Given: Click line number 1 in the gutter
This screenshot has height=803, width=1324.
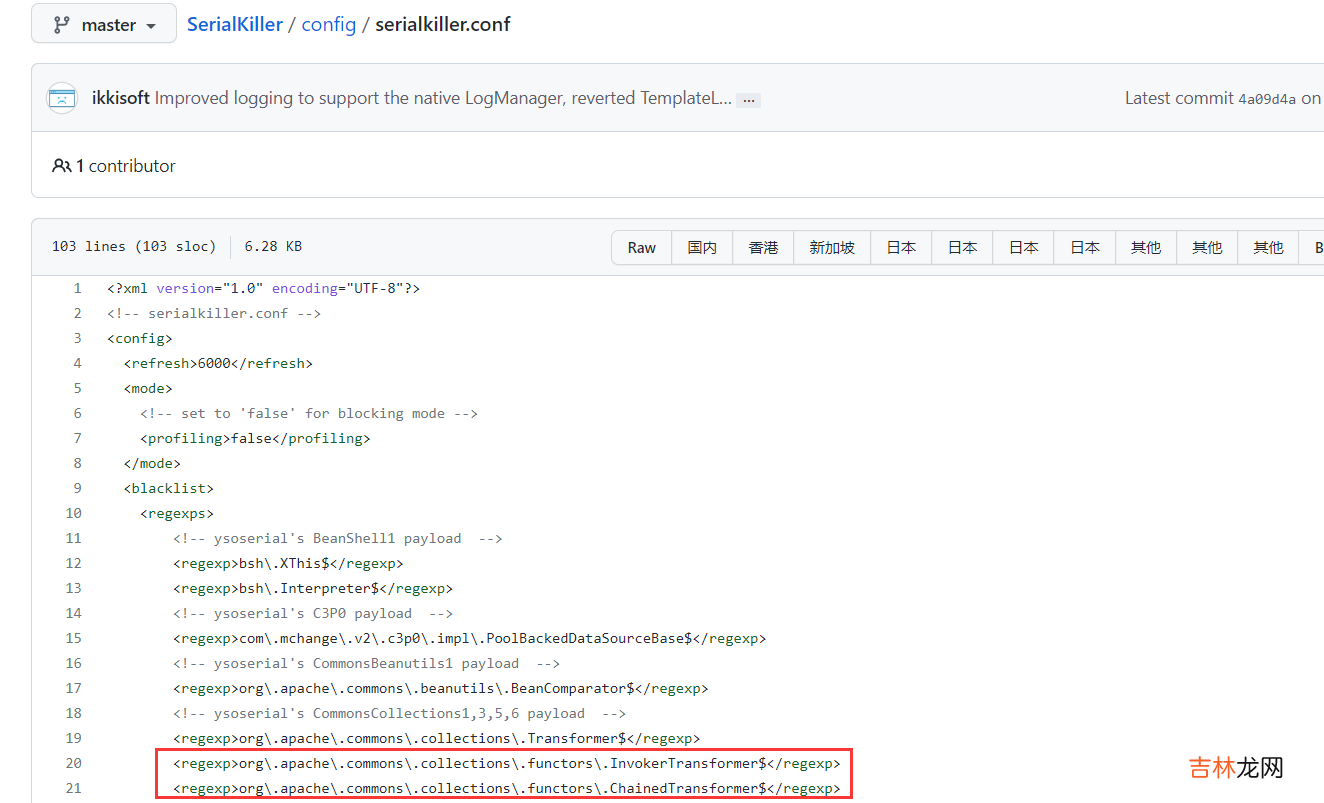Looking at the screenshot, I should (77, 288).
